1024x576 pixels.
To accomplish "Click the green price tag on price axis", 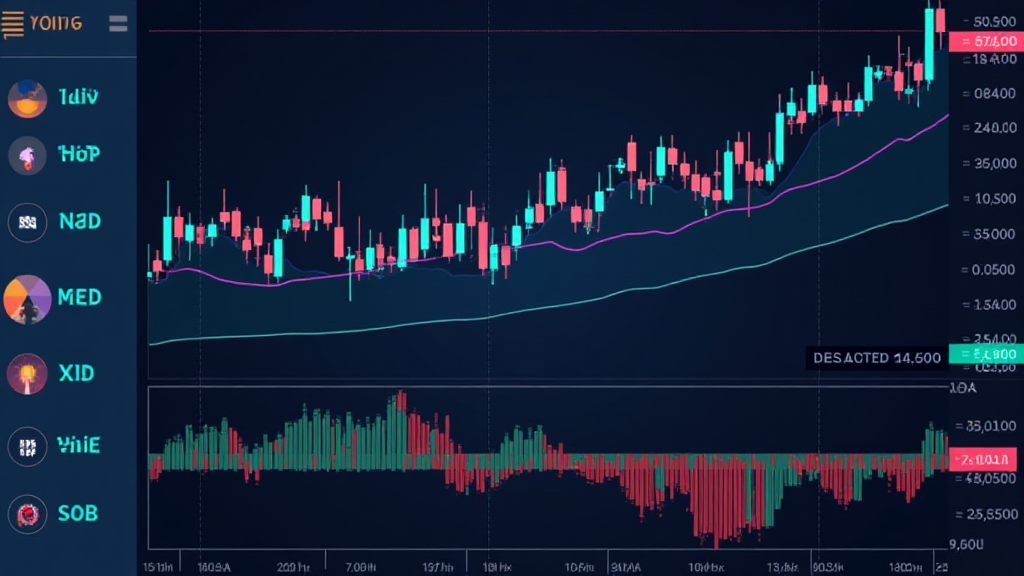I will click(986, 354).
